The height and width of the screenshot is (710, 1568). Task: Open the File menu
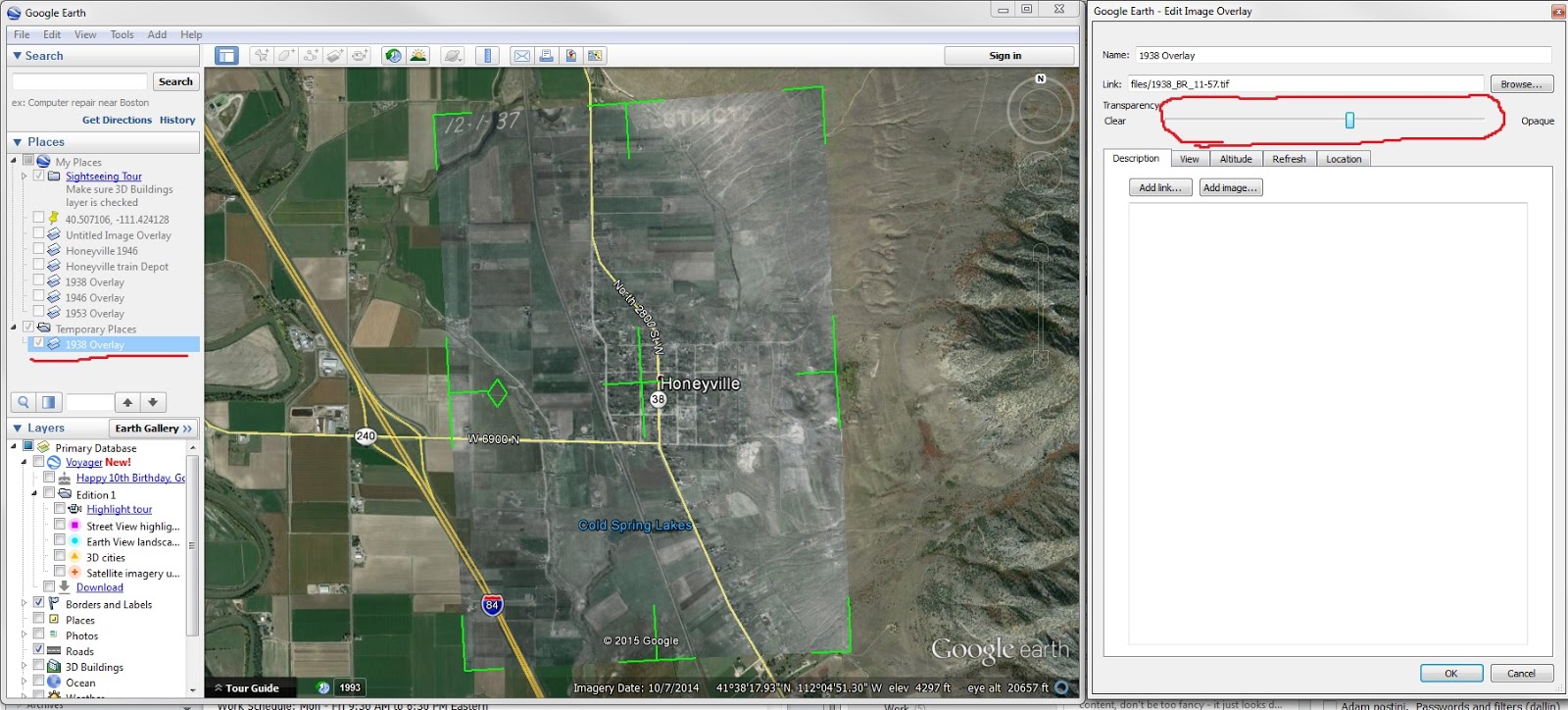pos(22,34)
